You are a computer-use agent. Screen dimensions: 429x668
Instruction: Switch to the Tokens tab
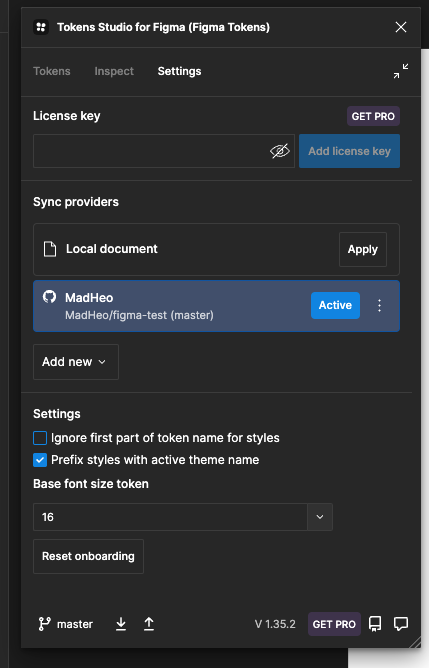pyautogui.click(x=52, y=71)
